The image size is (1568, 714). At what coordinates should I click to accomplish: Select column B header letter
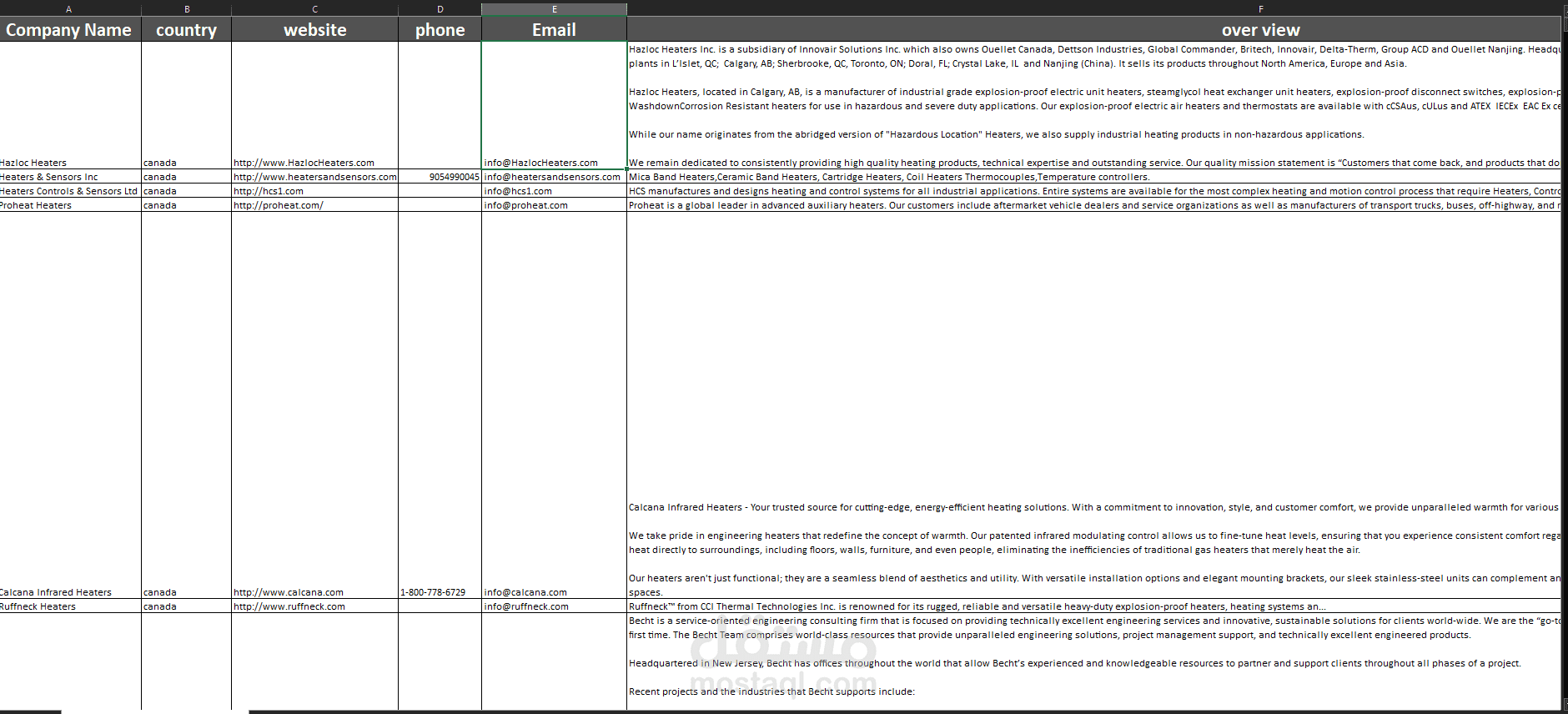pyautogui.click(x=187, y=9)
